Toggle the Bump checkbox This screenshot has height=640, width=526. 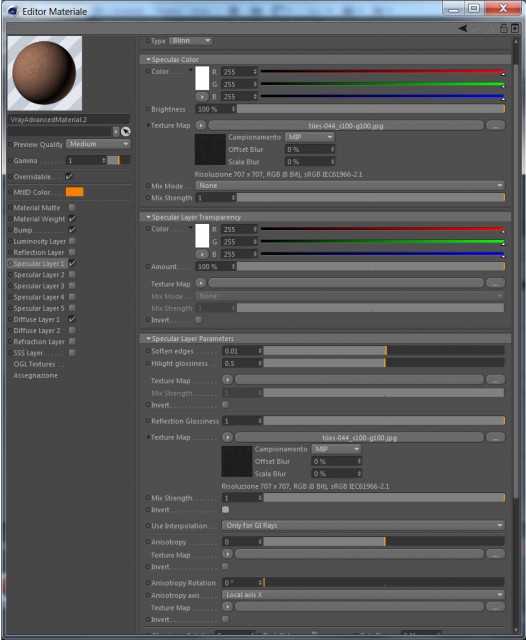[72, 230]
